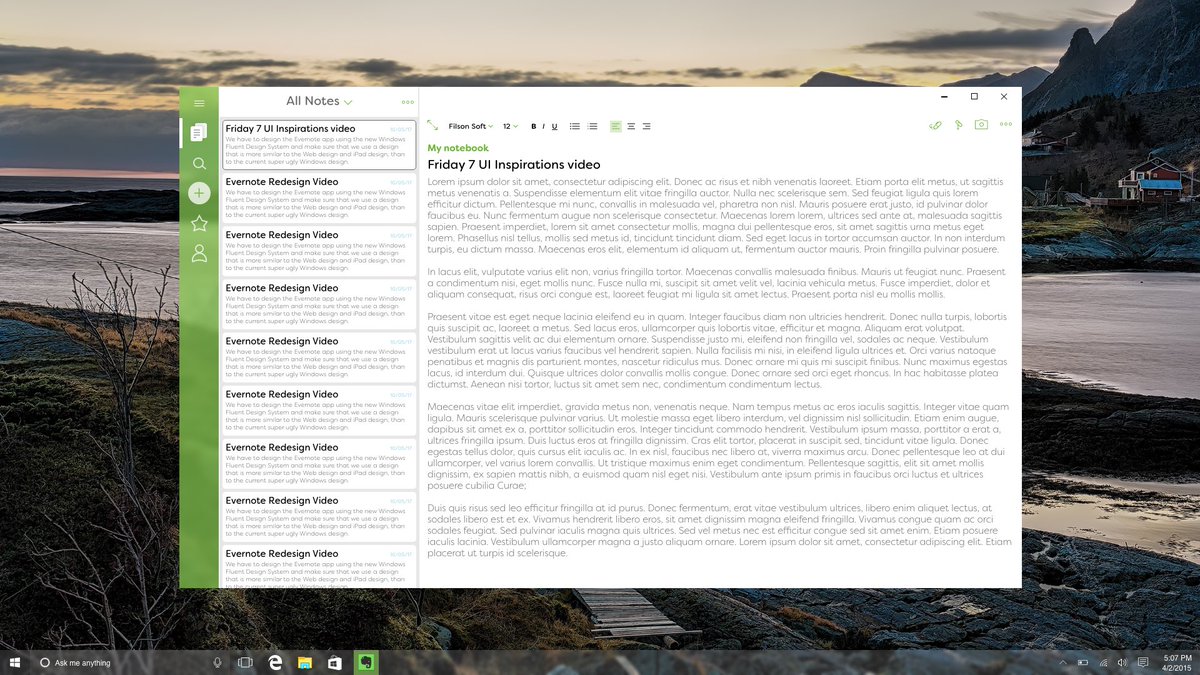The height and width of the screenshot is (675, 1200).
Task: Create a new note with the plus button
Action: pyautogui.click(x=199, y=193)
